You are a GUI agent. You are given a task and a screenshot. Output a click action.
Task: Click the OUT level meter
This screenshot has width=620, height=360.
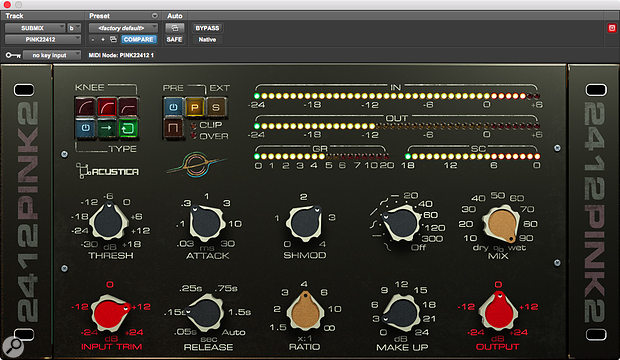[397, 126]
